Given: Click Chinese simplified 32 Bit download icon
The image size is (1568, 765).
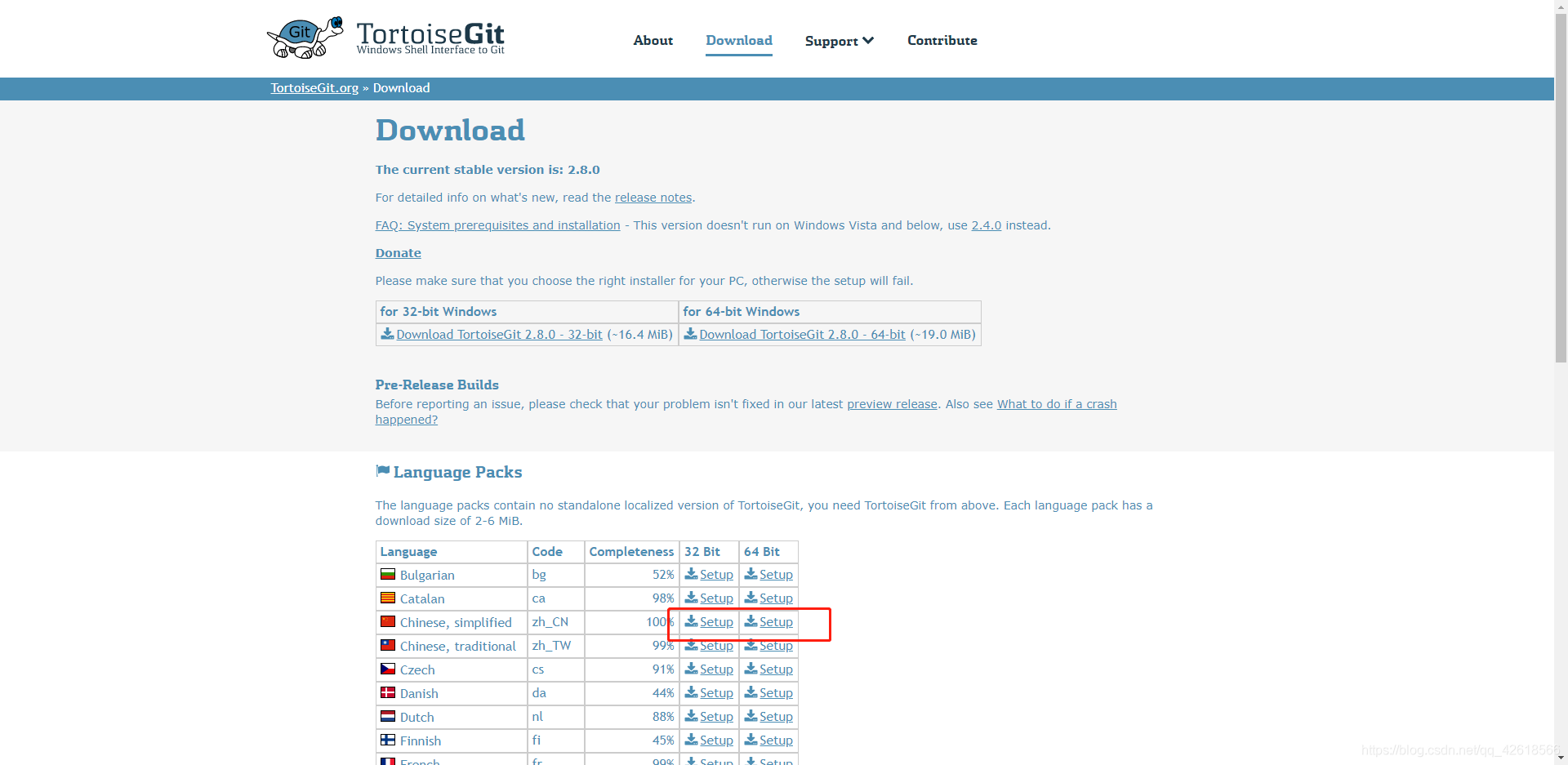Looking at the screenshot, I should (691, 621).
